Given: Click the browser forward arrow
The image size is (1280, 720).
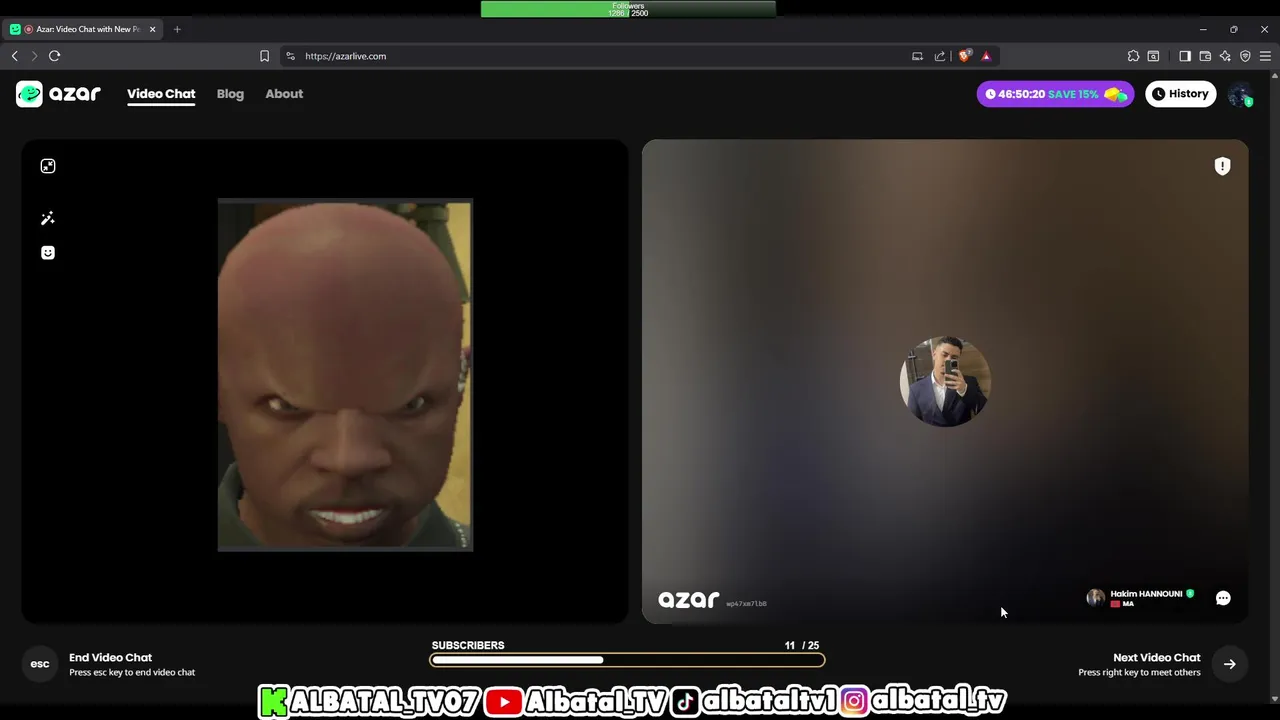Looking at the screenshot, I should 34,56.
